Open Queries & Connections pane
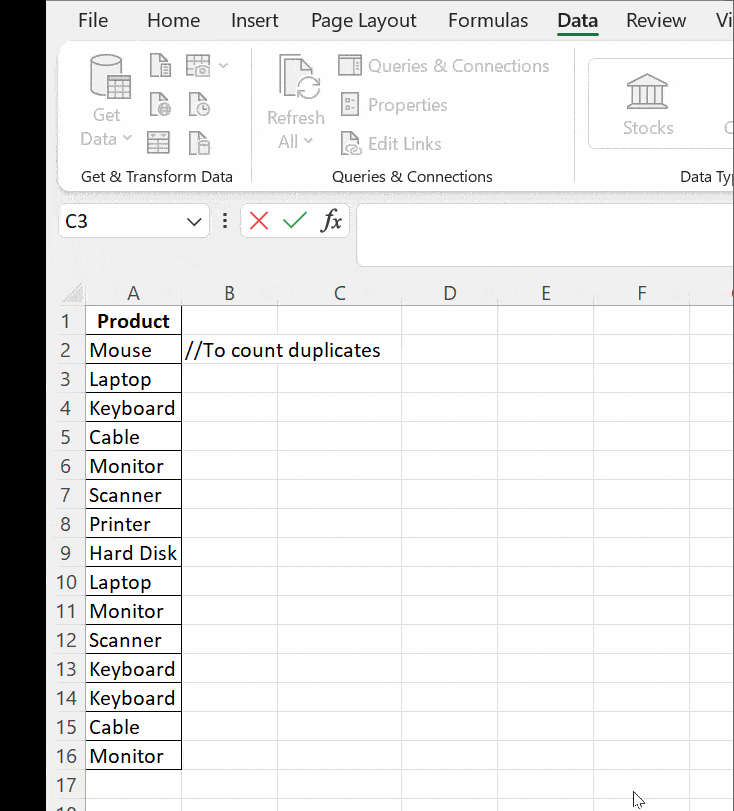Viewport: 734px width, 811px height. point(444,66)
